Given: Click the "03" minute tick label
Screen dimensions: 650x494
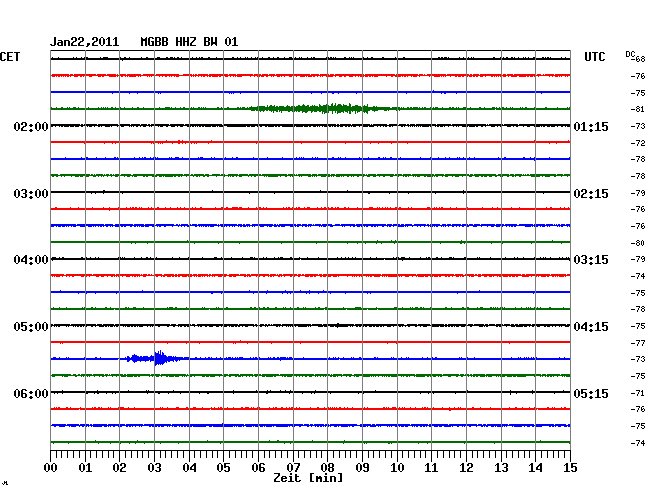Looking at the screenshot, I should coord(154,468).
